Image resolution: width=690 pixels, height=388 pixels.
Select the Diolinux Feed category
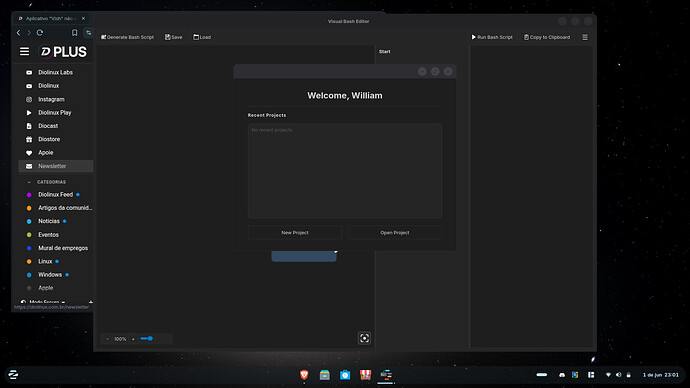click(55, 194)
